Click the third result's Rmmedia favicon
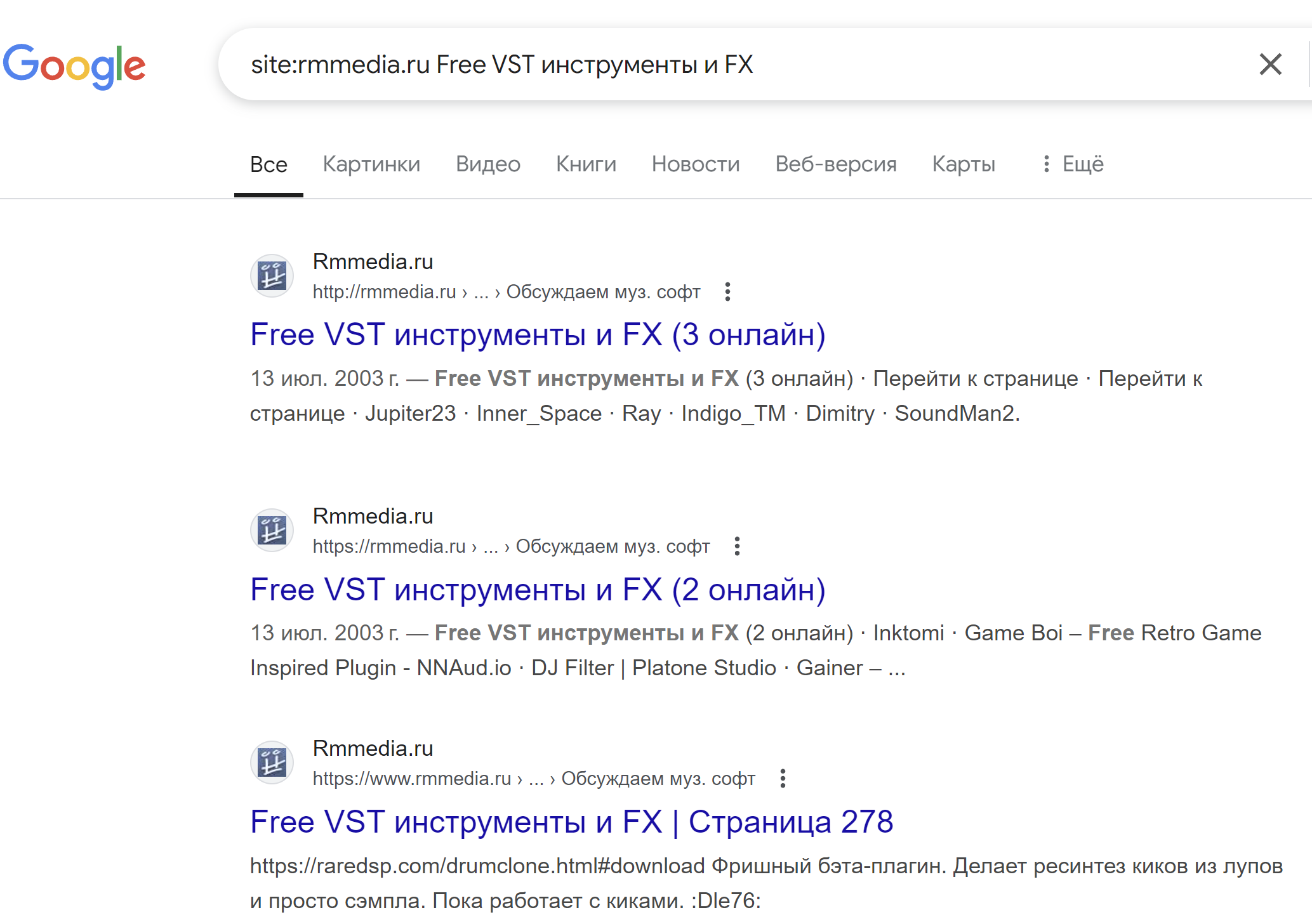The width and height of the screenshot is (1312, 924). [272, 763]
